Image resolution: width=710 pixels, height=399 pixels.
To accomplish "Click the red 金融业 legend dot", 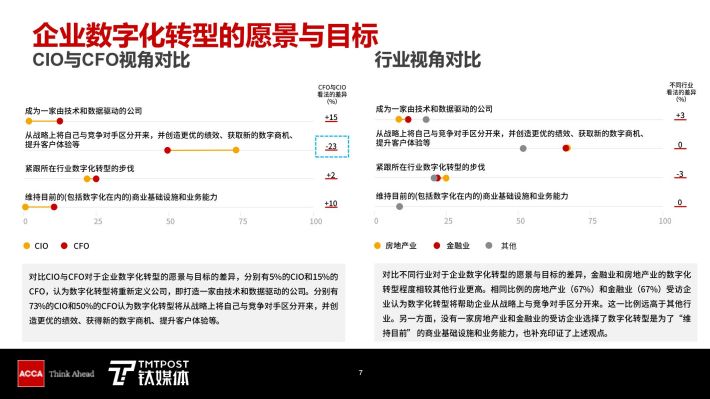I will tap(437, 245).
